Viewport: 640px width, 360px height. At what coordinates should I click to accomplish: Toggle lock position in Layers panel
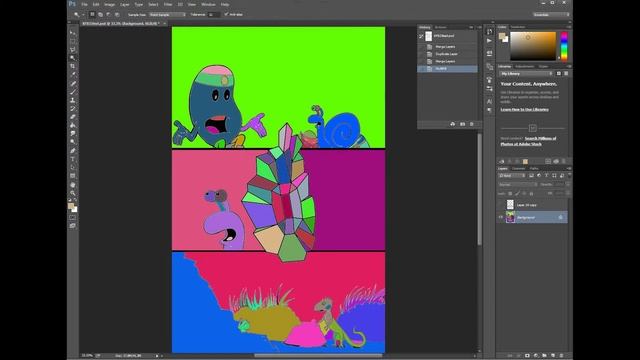[524, 193]
